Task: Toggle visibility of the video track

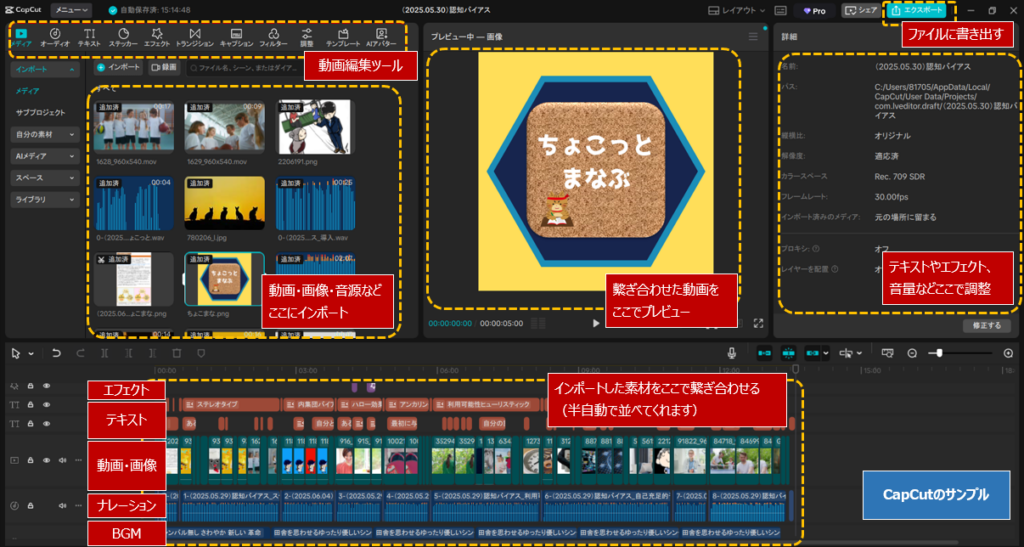Action: [x=46, y=460]
